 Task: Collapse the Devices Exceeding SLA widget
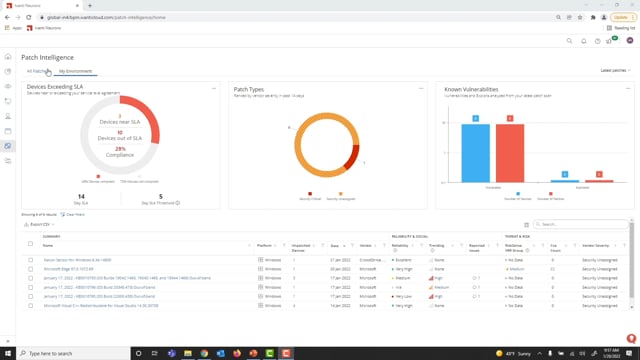pyautogui.click(x=214, y=88)
